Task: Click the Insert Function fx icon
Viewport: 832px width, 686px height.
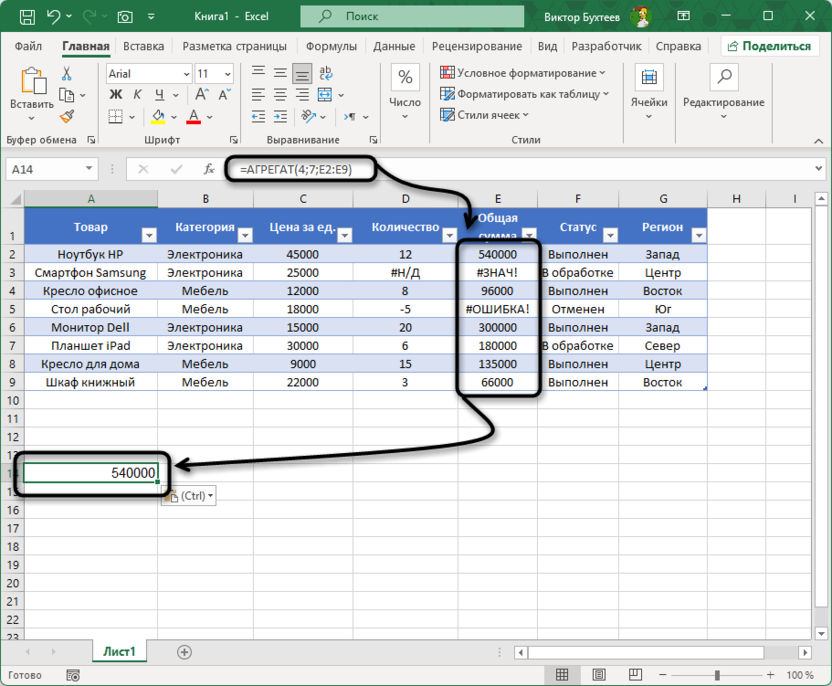Action: click(209, 169)
